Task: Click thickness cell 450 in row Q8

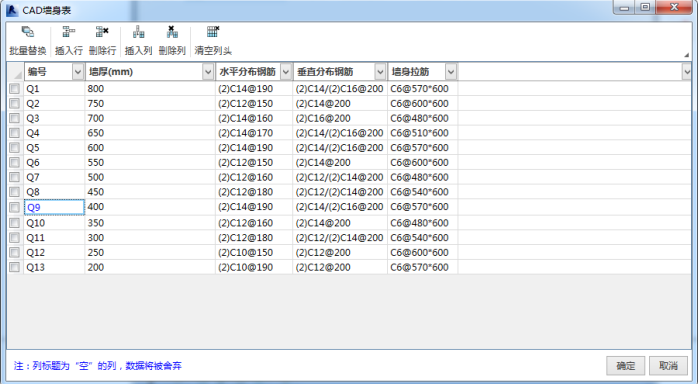Action: click(x=150, y=192)
